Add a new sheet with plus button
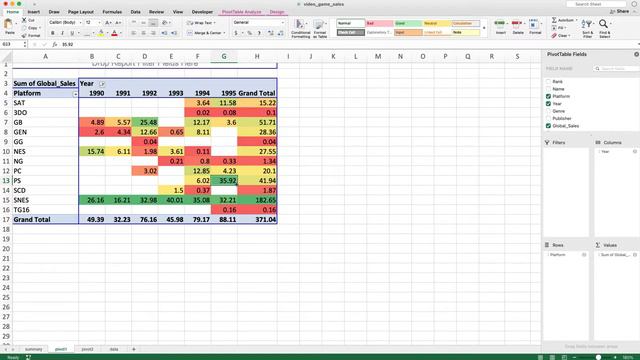The height and width of the screenshot is (360, 640). pos(133,349)
